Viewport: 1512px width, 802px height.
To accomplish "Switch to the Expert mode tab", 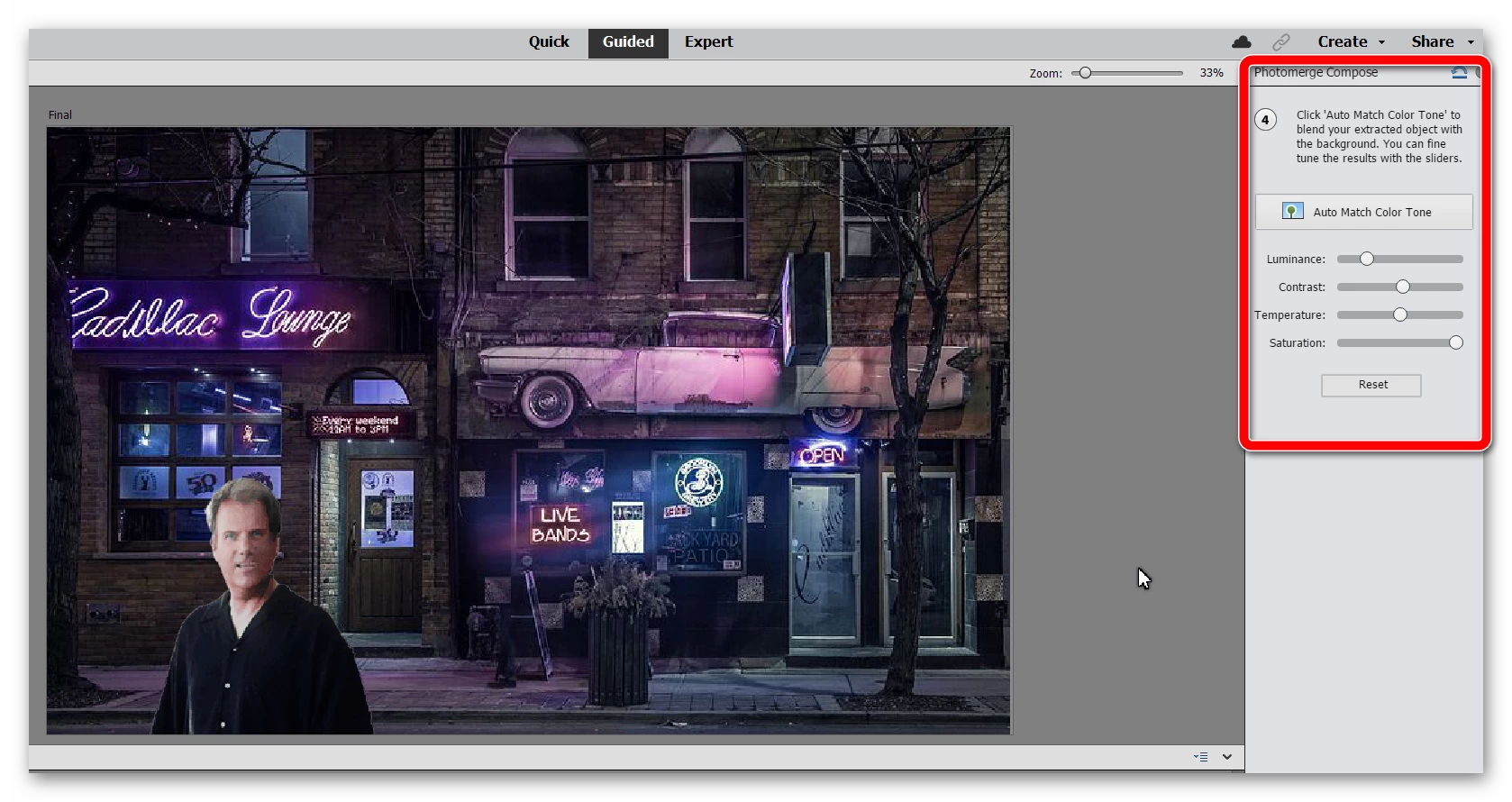I will coord(708,41).
